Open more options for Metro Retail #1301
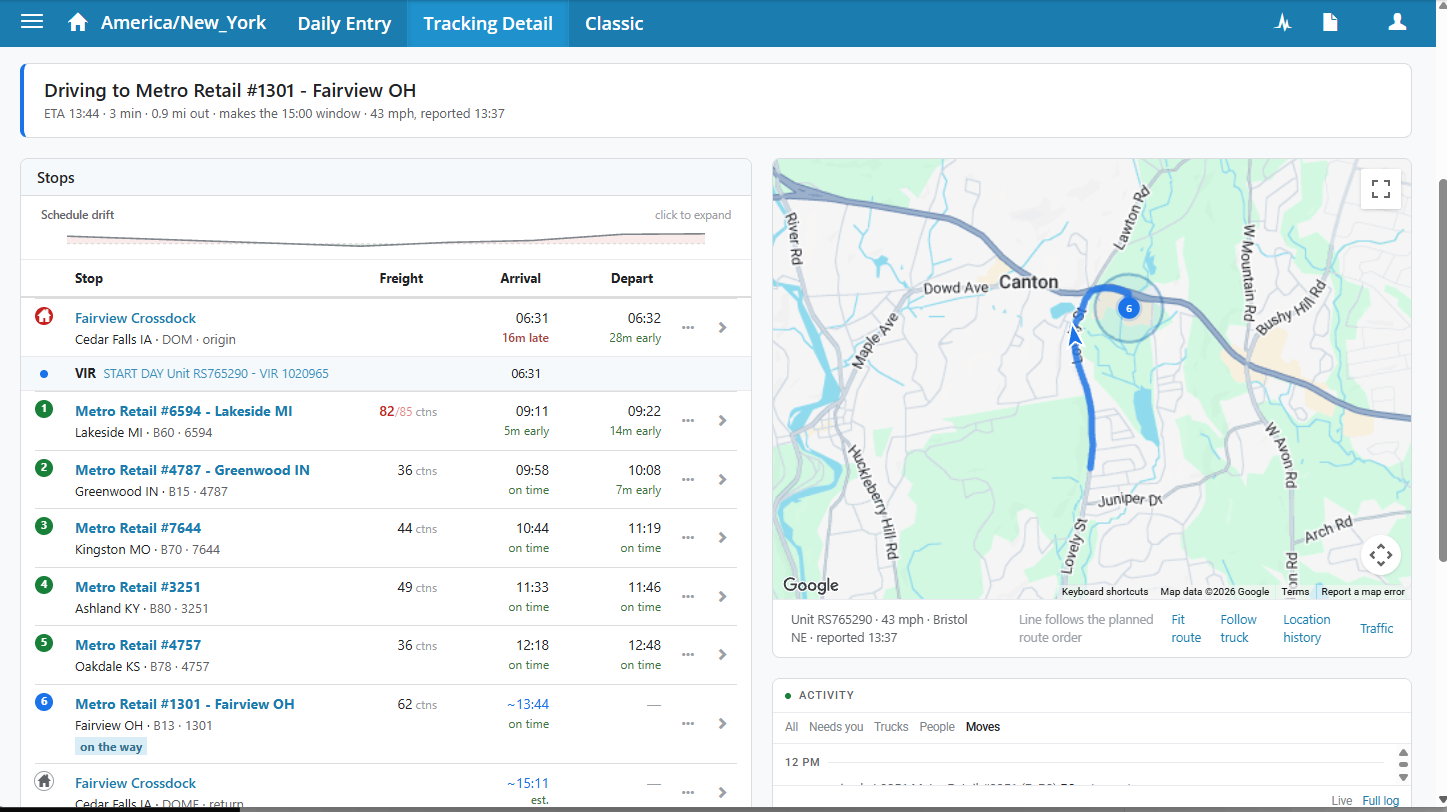 click(688, 723)
